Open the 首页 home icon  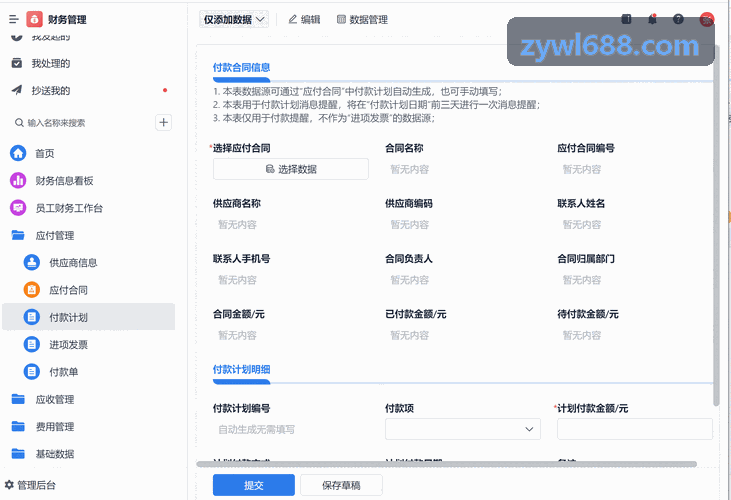click(x=18, y=153)
